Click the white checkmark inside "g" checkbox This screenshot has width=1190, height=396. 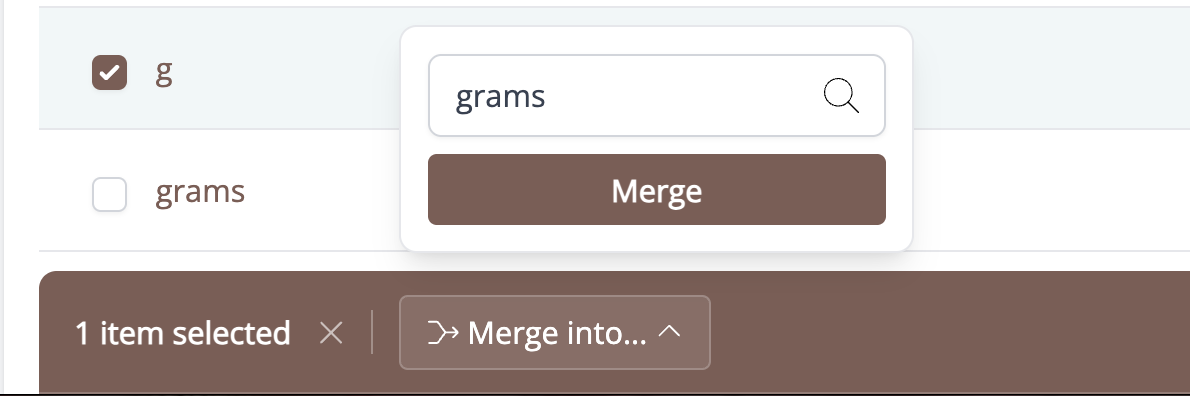(109, 73)
